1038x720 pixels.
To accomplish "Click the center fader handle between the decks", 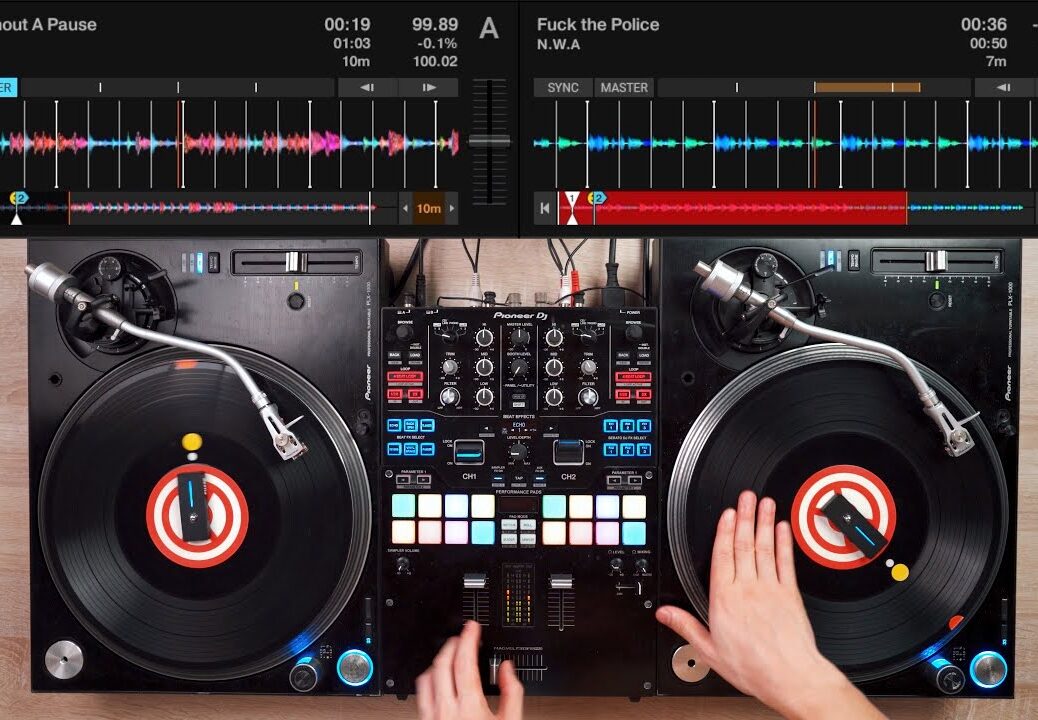I will click(489, 141).
